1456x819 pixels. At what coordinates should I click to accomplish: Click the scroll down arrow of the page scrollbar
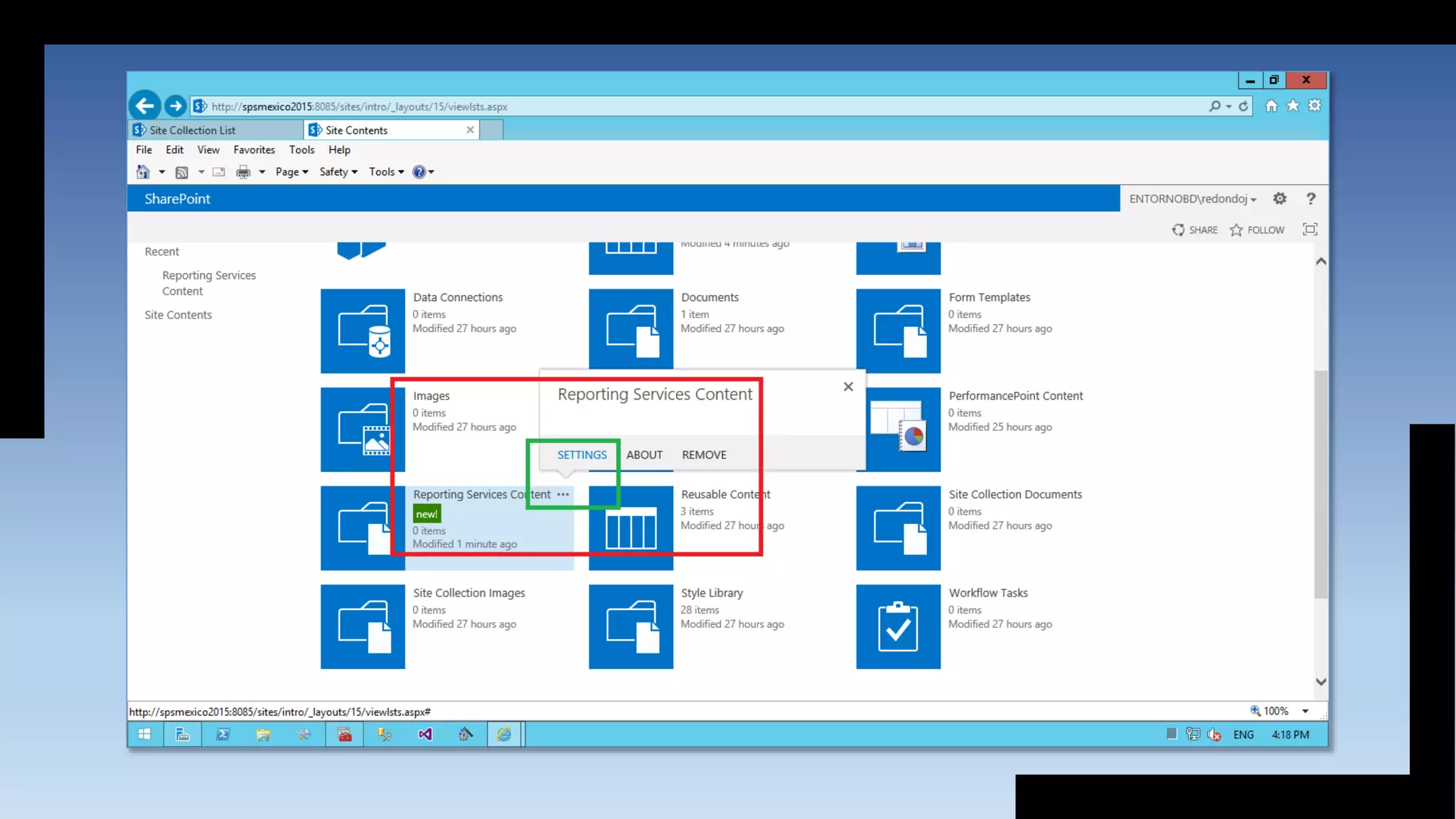click(x=1321, y=682)
